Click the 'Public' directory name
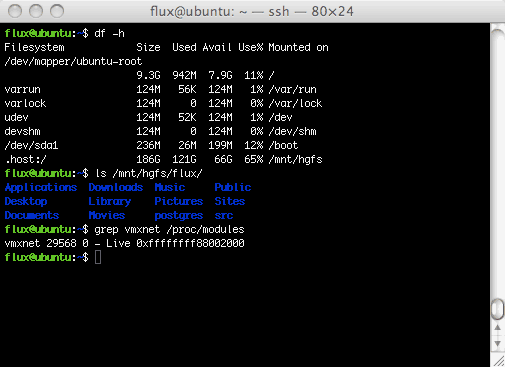 point(233,187)
